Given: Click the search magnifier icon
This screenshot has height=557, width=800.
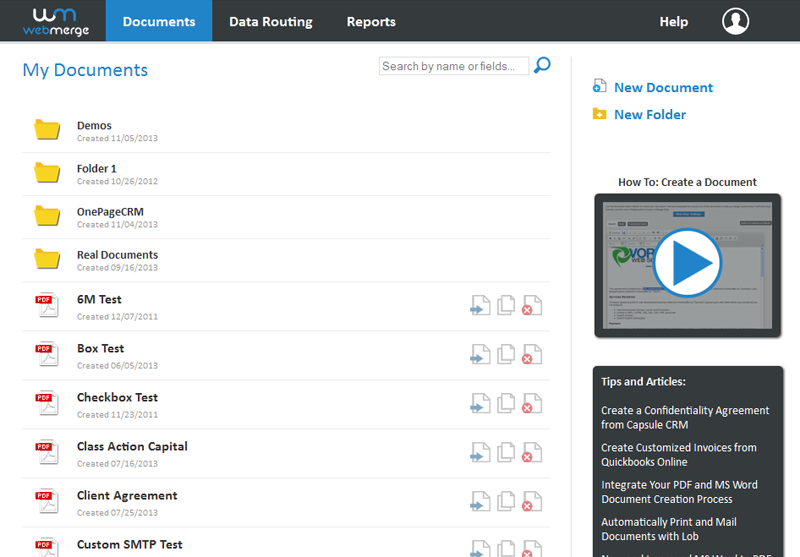Looking at the screenshot, I should pyautogui.click(x=542, y=66).
